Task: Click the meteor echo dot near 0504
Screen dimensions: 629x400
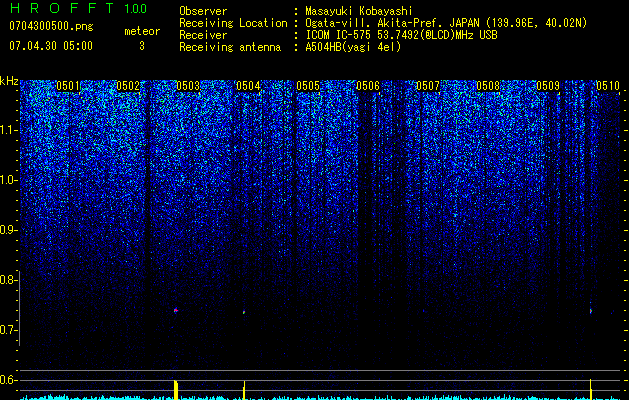Action: (x=244, y=312)
